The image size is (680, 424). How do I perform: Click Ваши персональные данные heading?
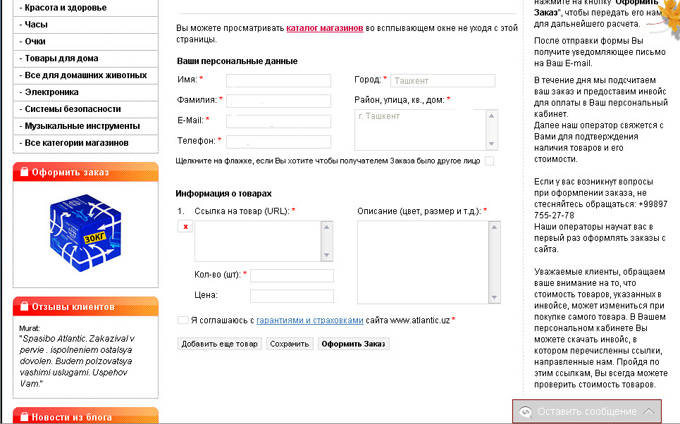(x=237, y=61)
